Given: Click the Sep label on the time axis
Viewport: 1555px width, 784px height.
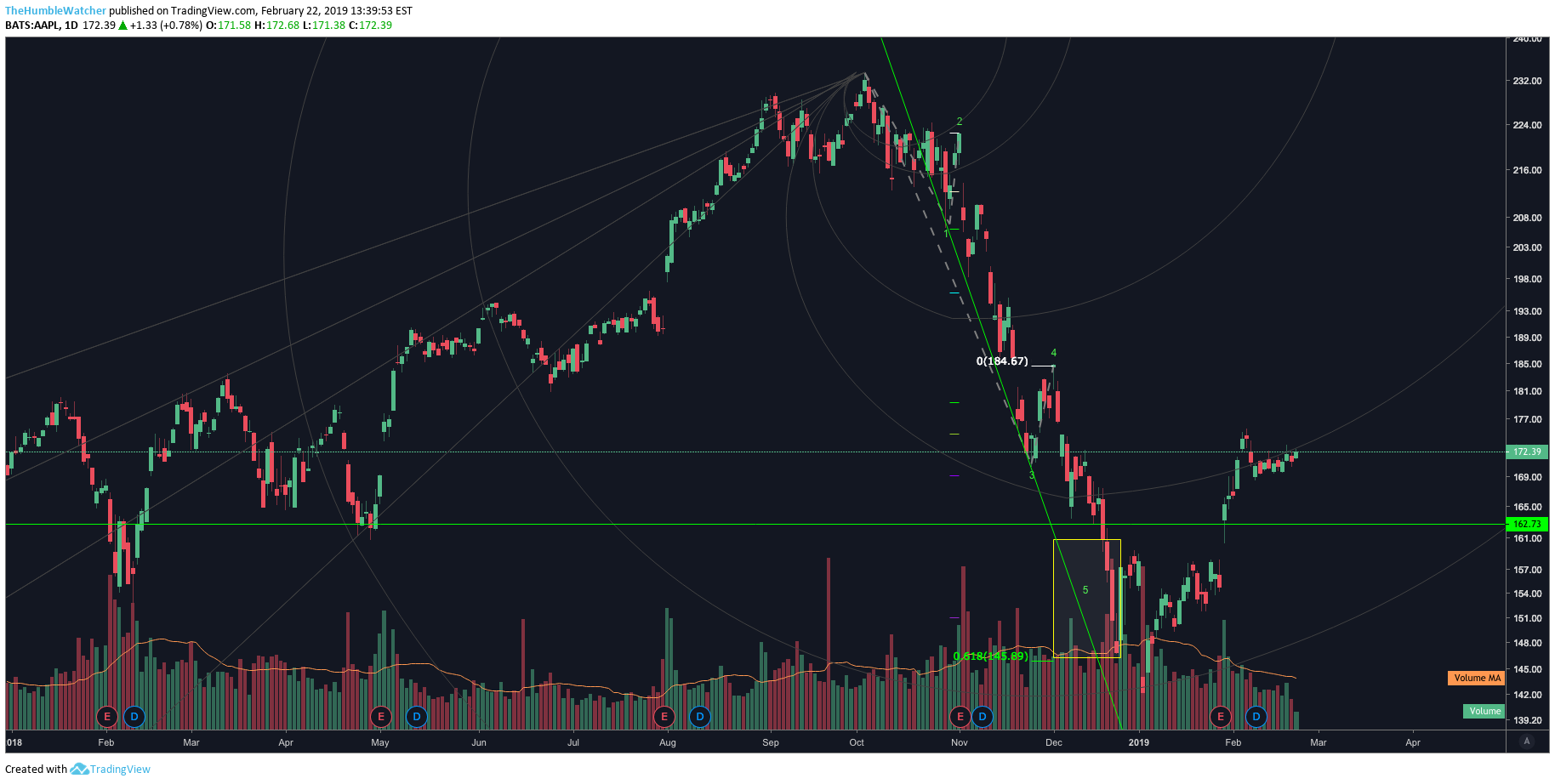Looking at the screenshot, I should pos(771,742).
